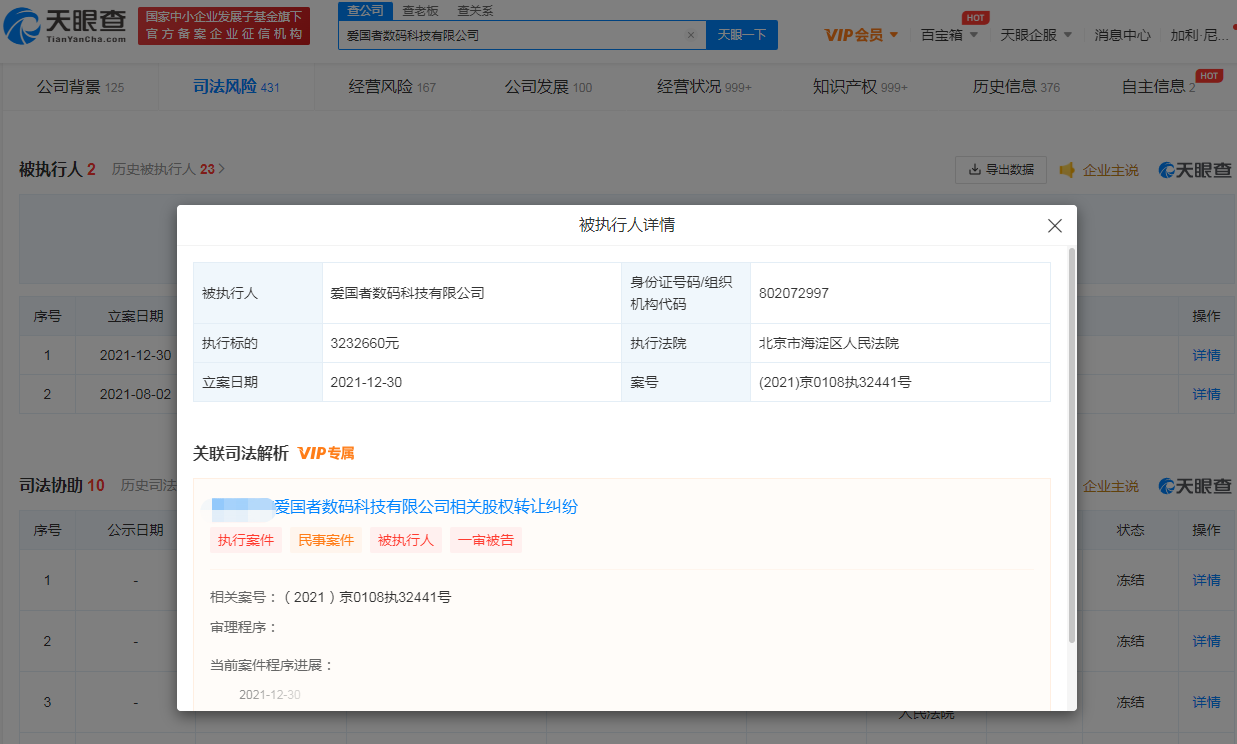
Task: Click the organization code 802072997
Action: click(794, 293)
